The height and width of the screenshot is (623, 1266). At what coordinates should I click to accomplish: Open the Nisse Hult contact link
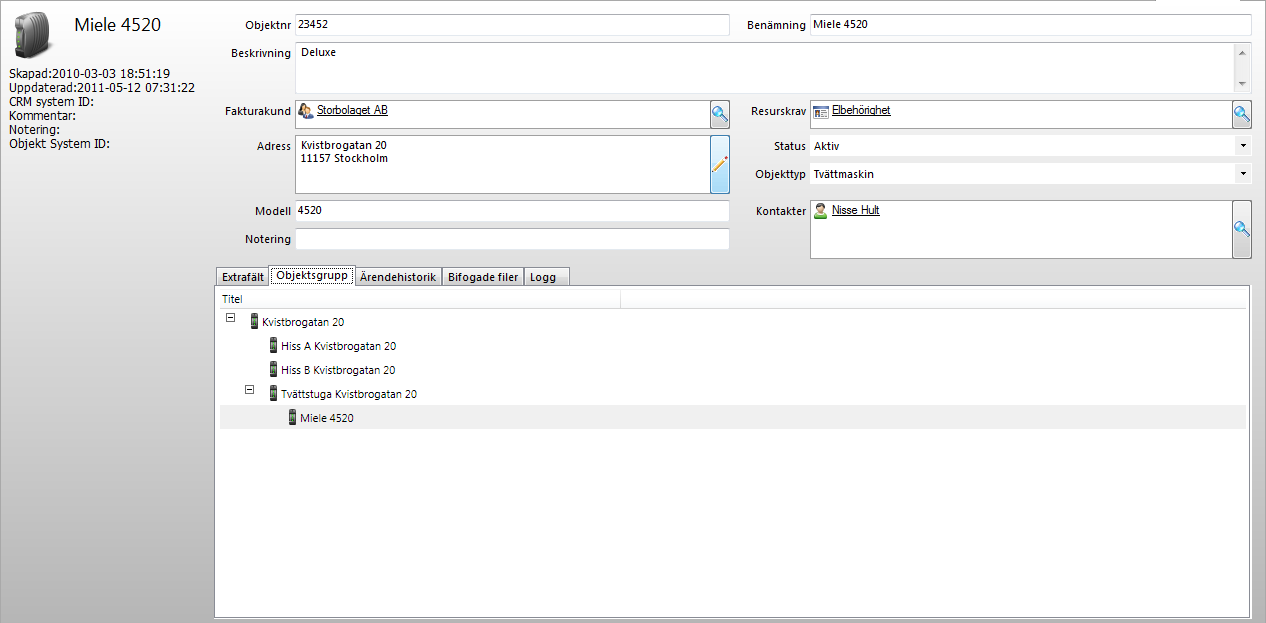[856, 211]
